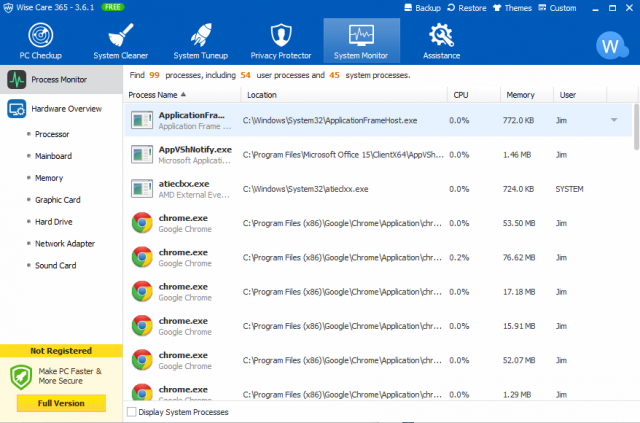Sort by the Location column header

click(x=344, y=95)
